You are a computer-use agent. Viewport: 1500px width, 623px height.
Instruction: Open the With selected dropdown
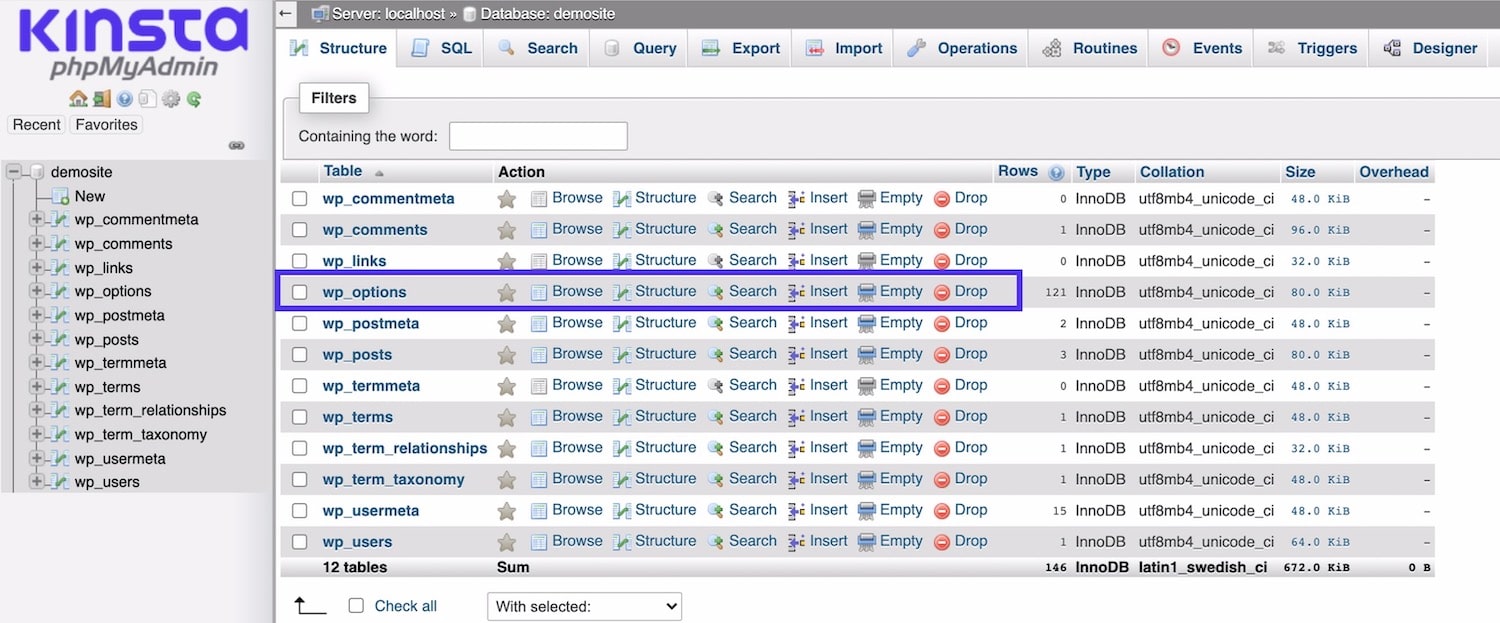click(584, 606)
